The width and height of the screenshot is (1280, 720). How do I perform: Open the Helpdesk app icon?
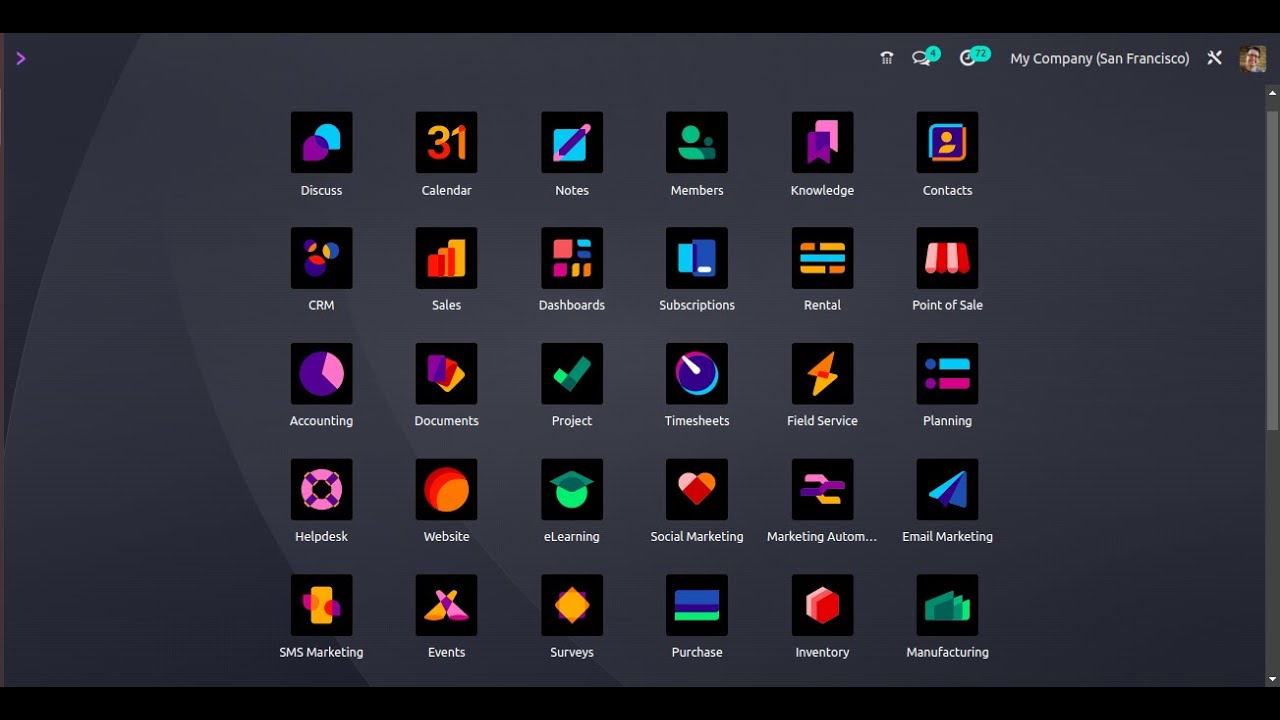pyautogui.click(x=321, y=490)
